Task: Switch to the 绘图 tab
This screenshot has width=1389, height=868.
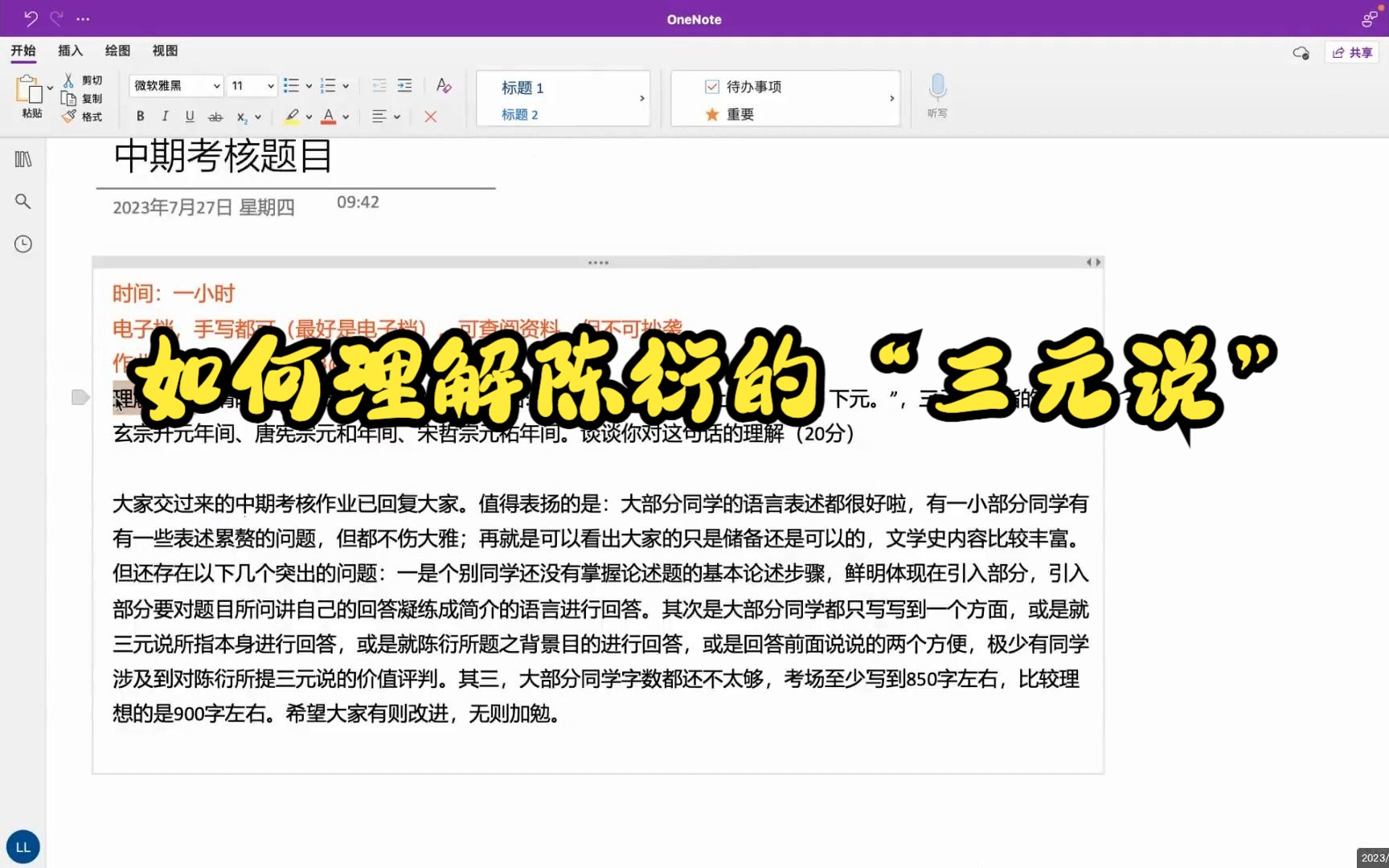Action: click(117, 51)
